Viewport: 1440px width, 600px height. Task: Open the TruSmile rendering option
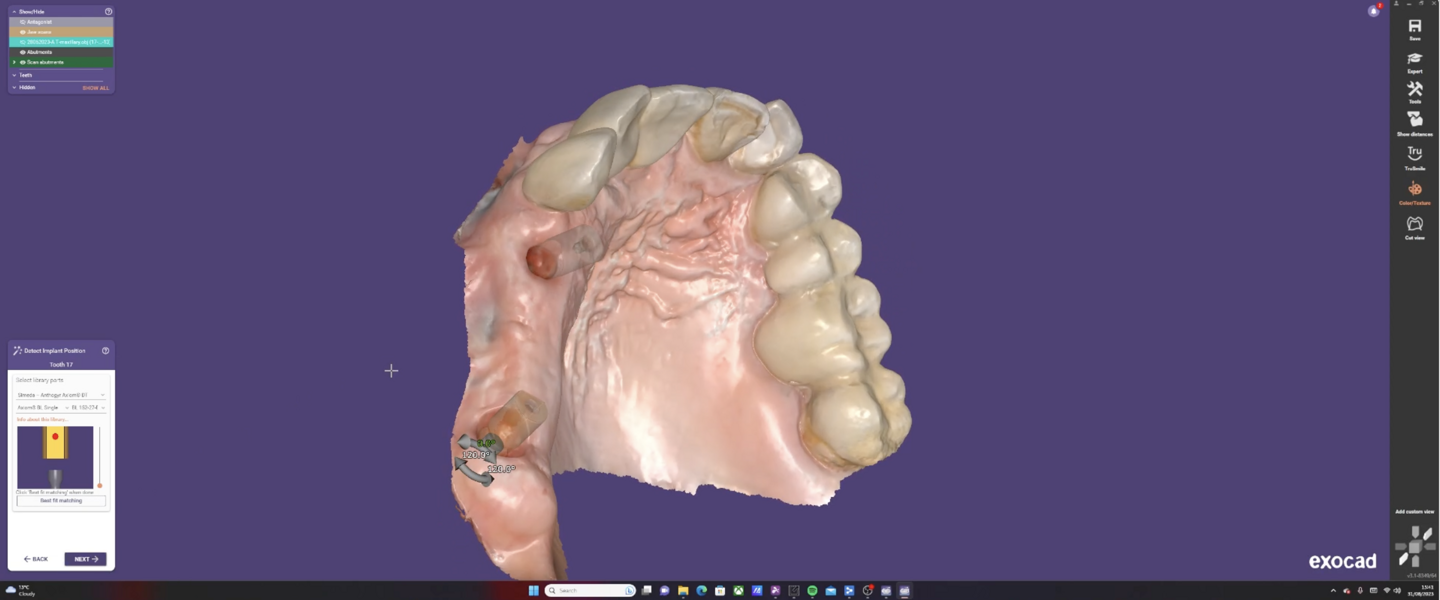tap(1414, 156)
